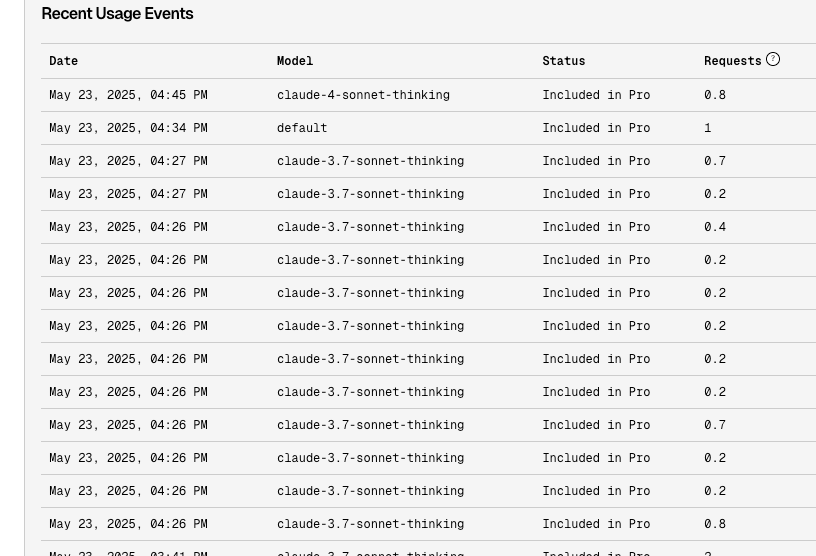Click the first 04:26 PM date entry
This screenshot has width=816, height=556.
click(x=128, y=227)
